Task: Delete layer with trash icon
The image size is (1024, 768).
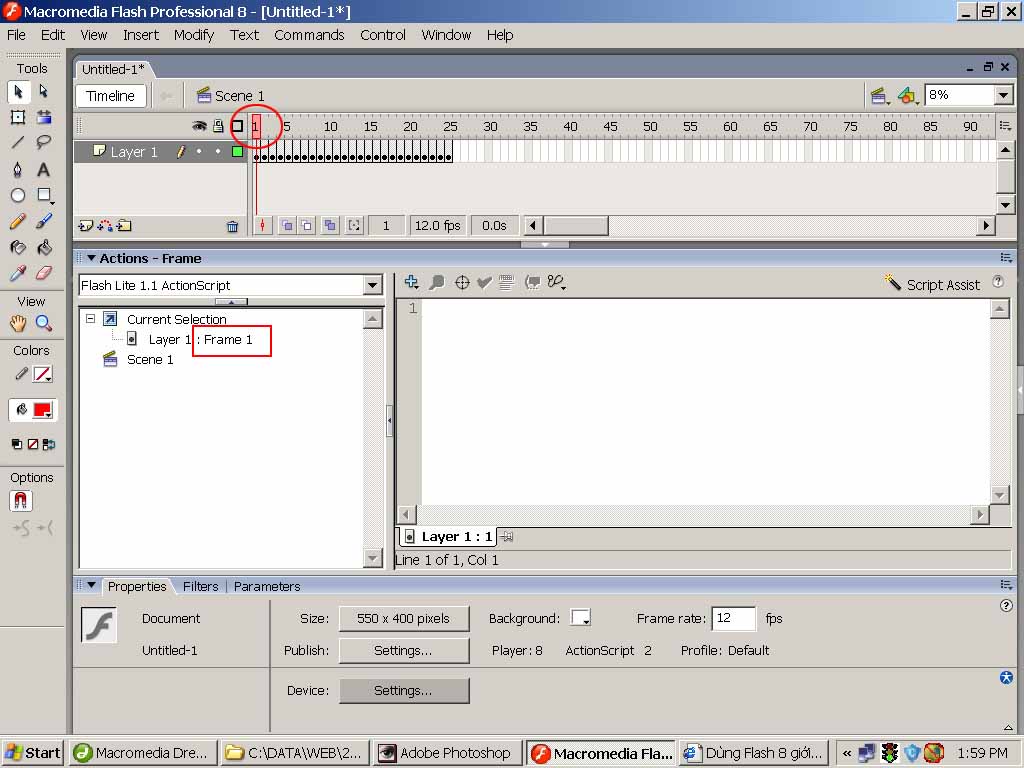Action: (x=232, y=227)
